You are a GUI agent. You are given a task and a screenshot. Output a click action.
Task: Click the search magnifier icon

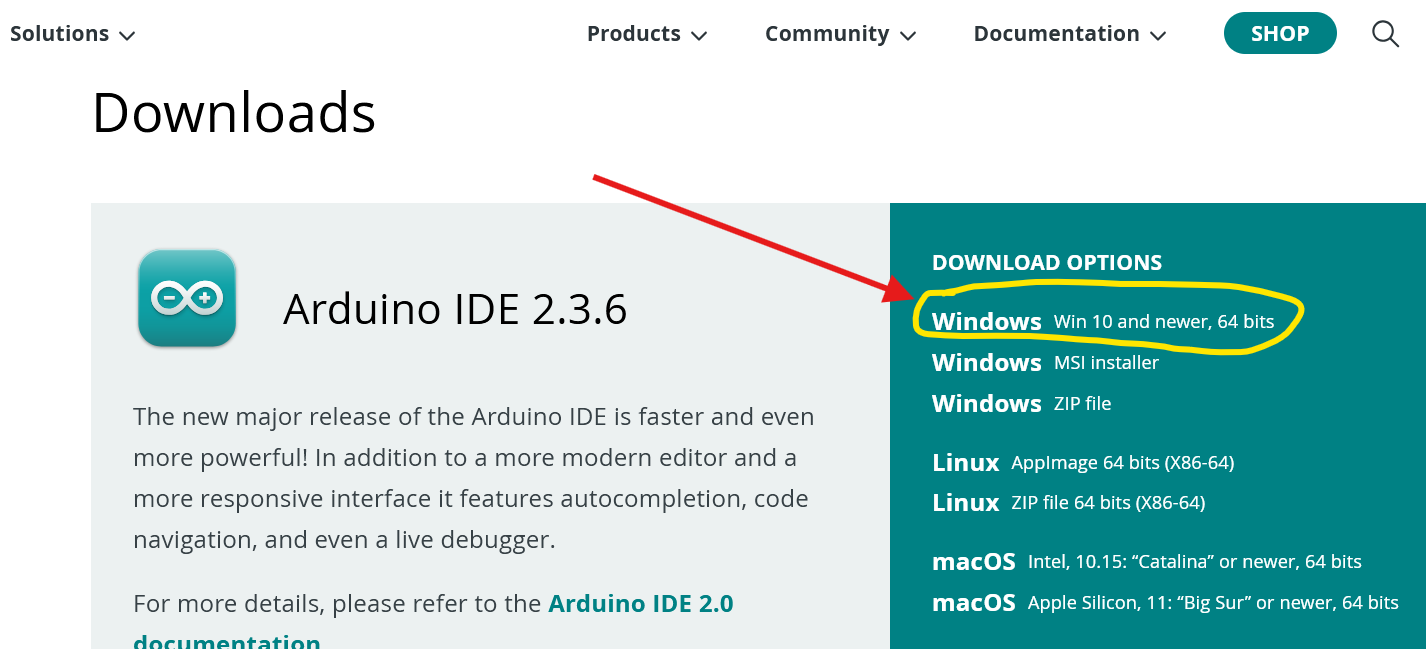tap(1385, 34)
